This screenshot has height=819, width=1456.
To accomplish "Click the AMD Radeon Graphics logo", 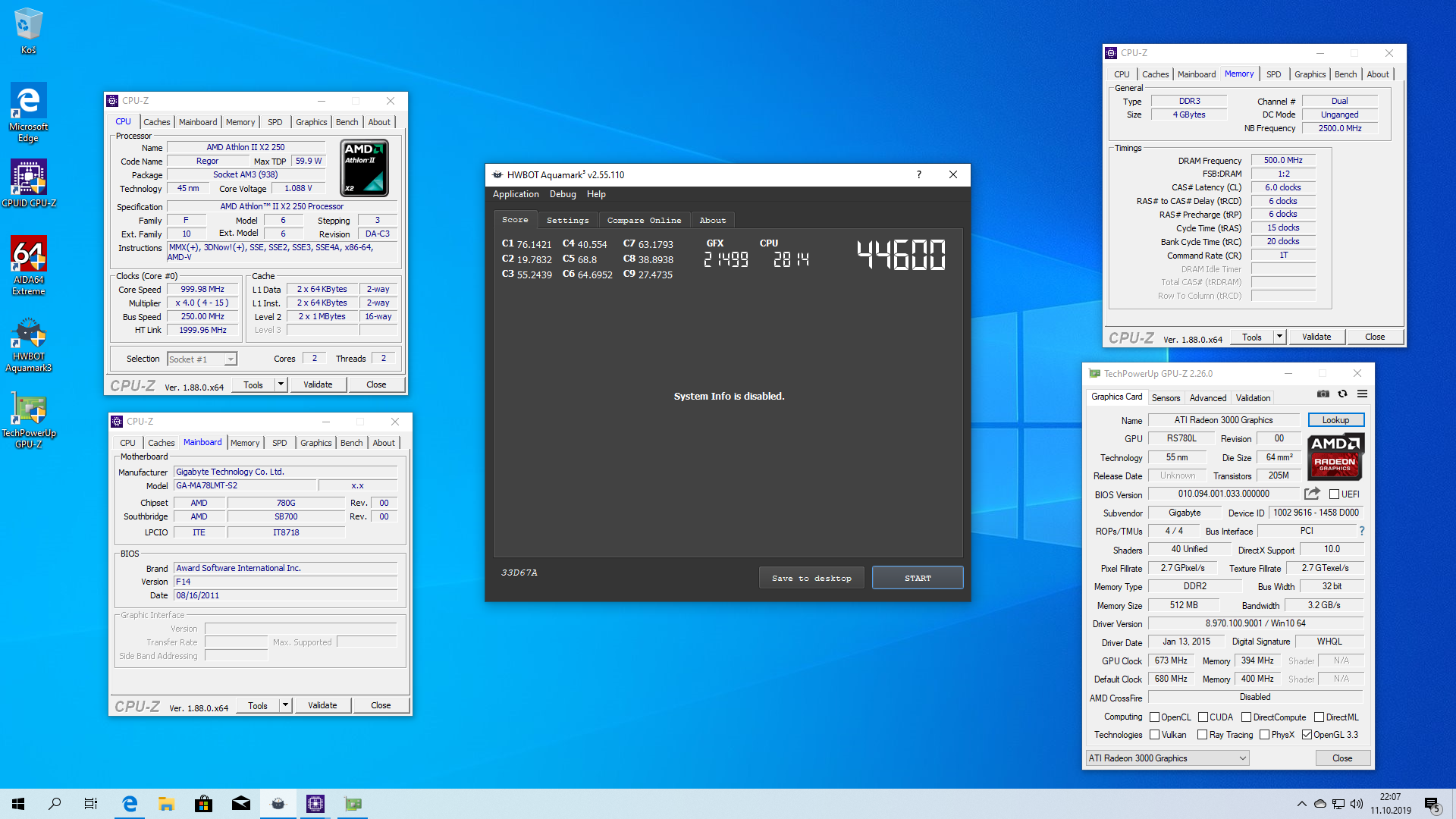I will (1335, 457).
